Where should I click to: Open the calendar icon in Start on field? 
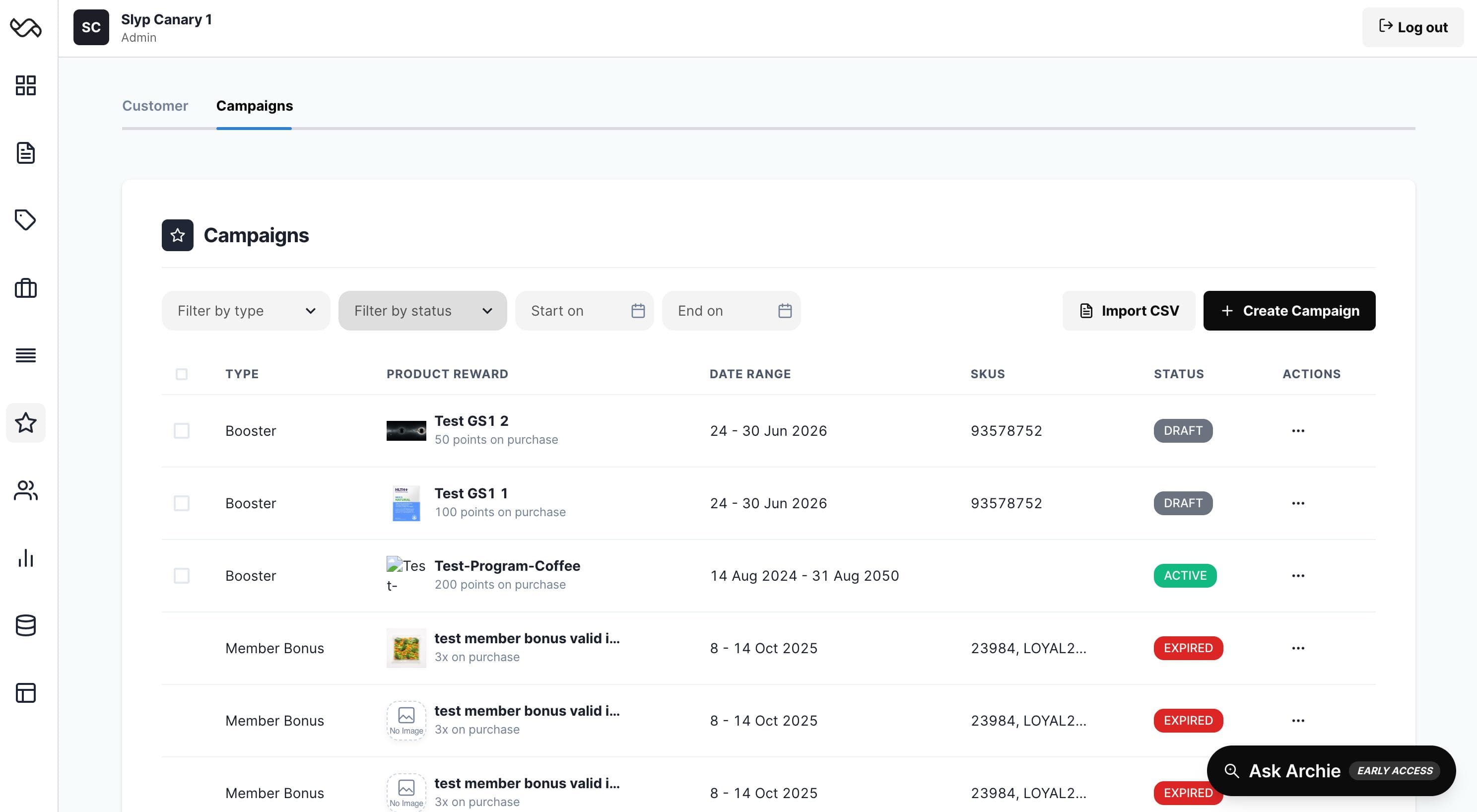638,311
